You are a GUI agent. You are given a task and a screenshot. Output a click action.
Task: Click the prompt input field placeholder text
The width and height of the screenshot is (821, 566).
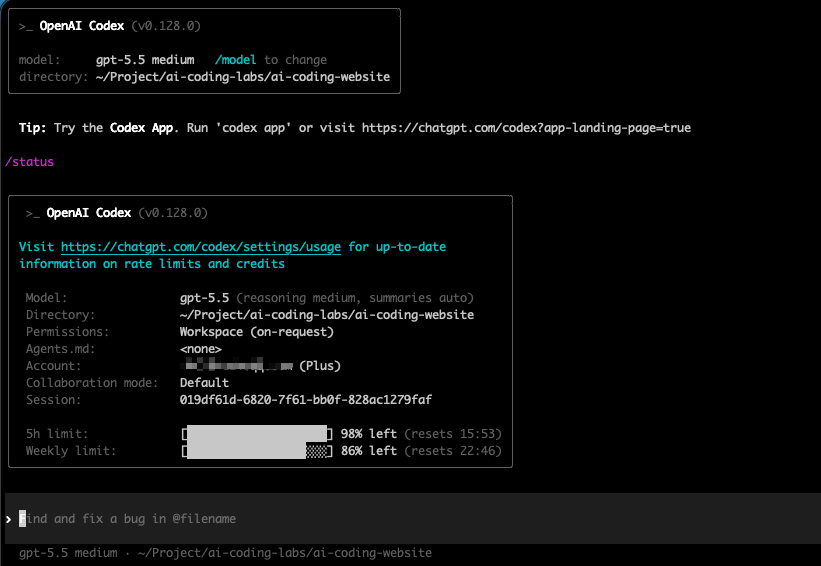[x=127, y=519]
